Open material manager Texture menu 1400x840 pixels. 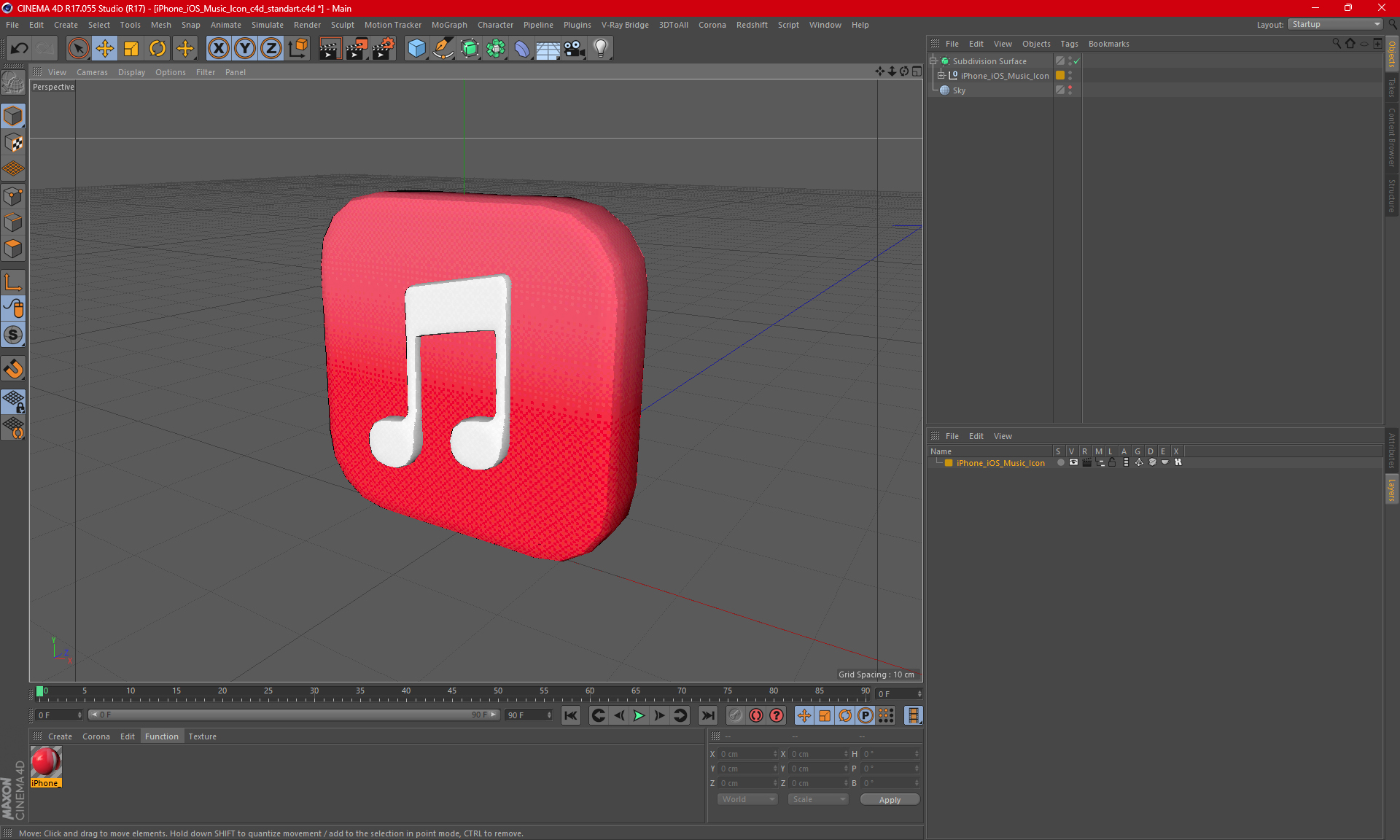[202, 736]
